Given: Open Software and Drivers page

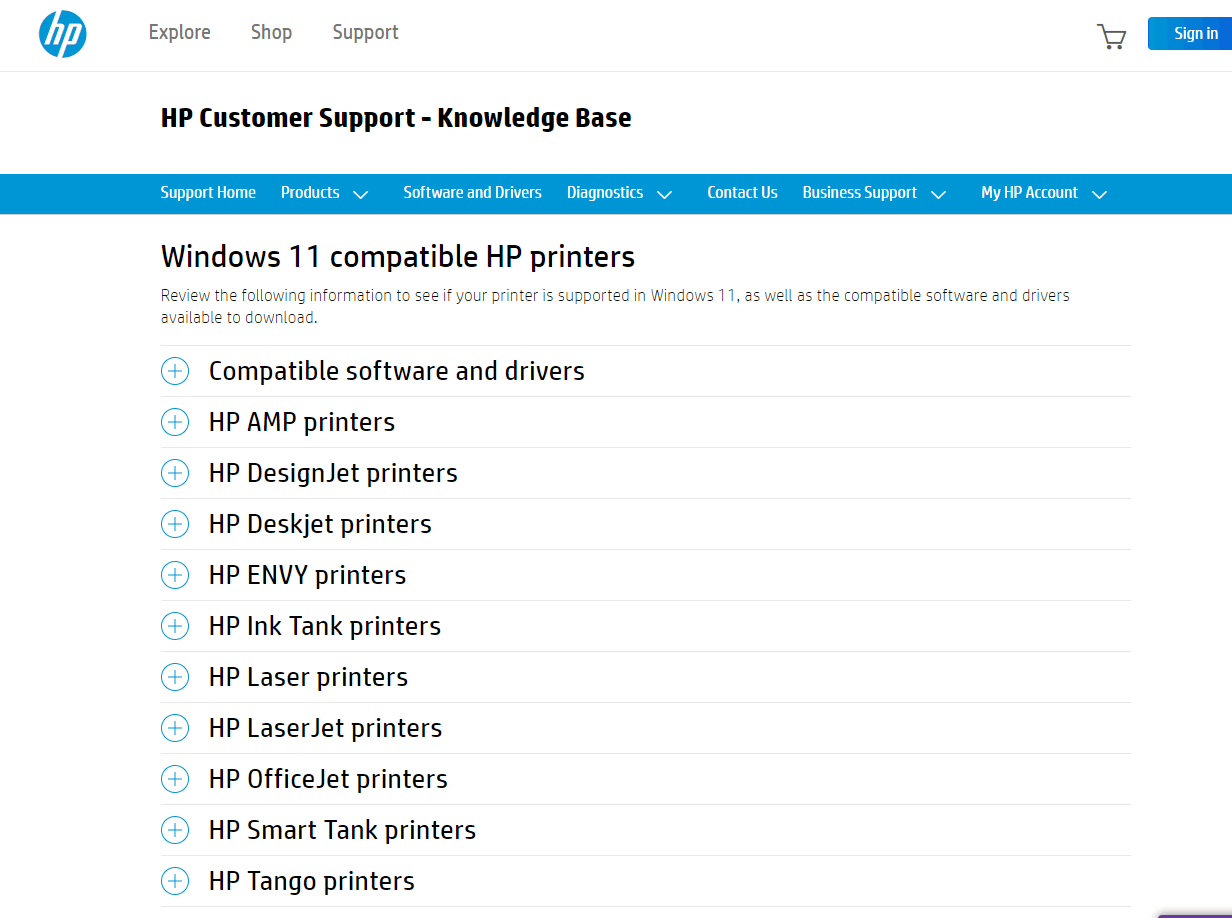Looking at the screenshot, I should tap(472, 193).
